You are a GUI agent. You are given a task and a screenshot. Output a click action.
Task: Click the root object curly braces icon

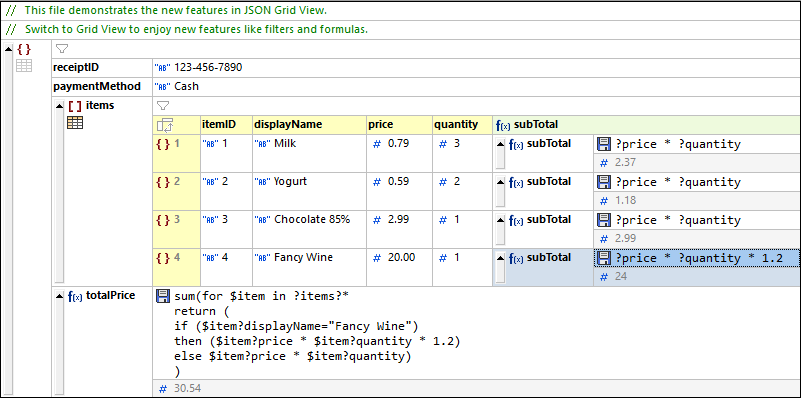click(x=23, y=49)
